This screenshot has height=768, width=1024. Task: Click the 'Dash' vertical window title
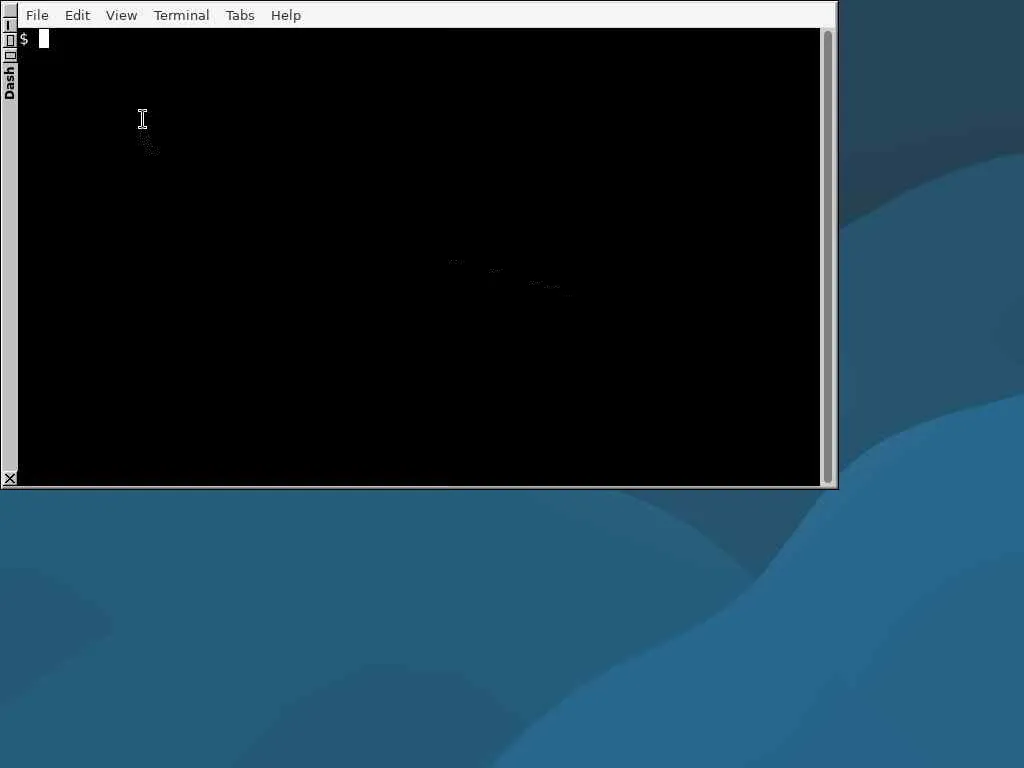point(9,82)
